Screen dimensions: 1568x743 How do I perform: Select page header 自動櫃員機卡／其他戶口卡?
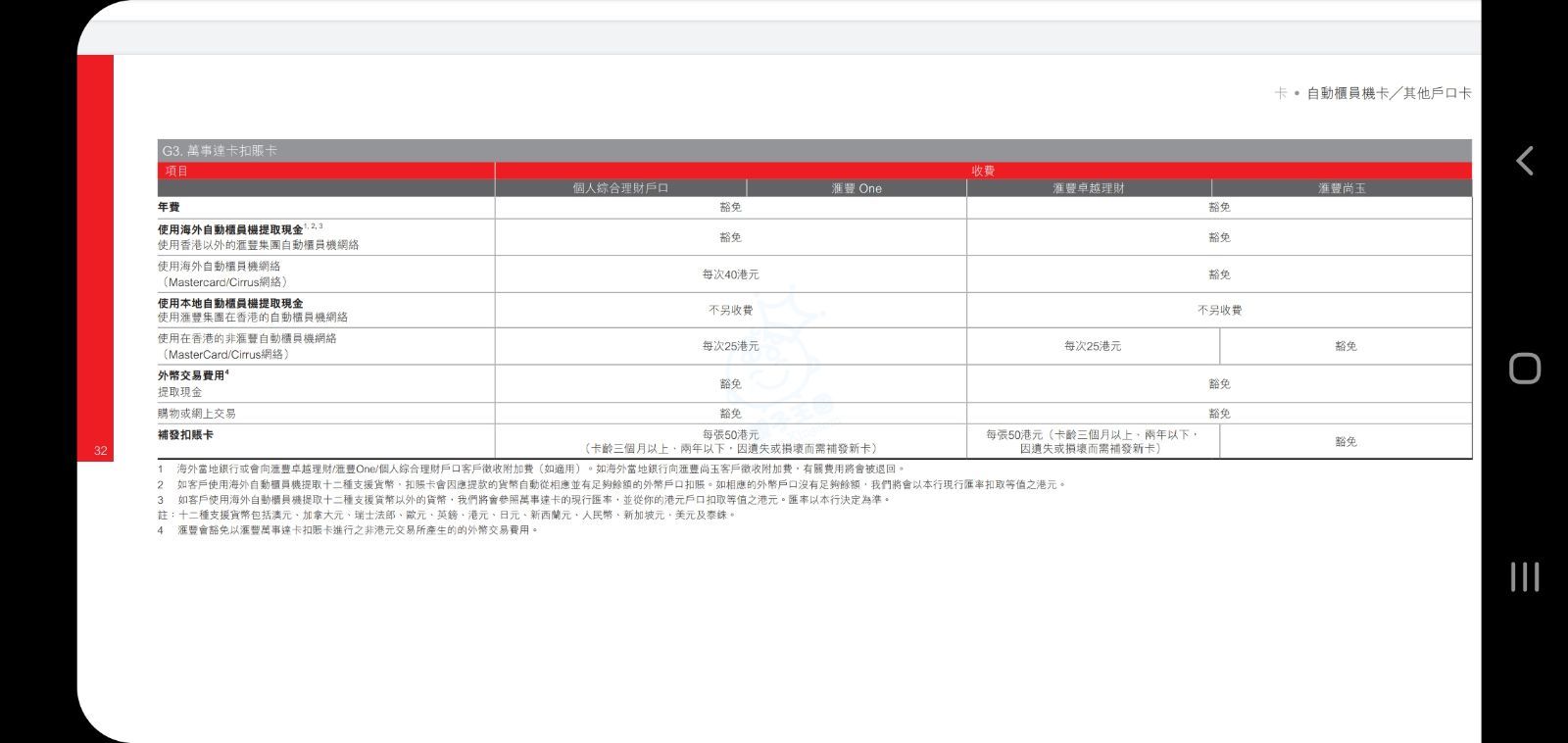click(1389, 93)
